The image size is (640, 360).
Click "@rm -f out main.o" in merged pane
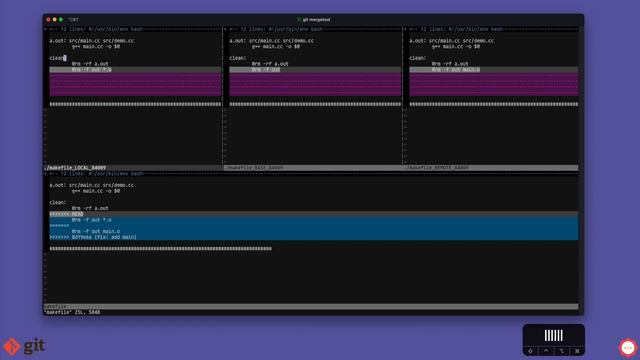tap(96, 231)
